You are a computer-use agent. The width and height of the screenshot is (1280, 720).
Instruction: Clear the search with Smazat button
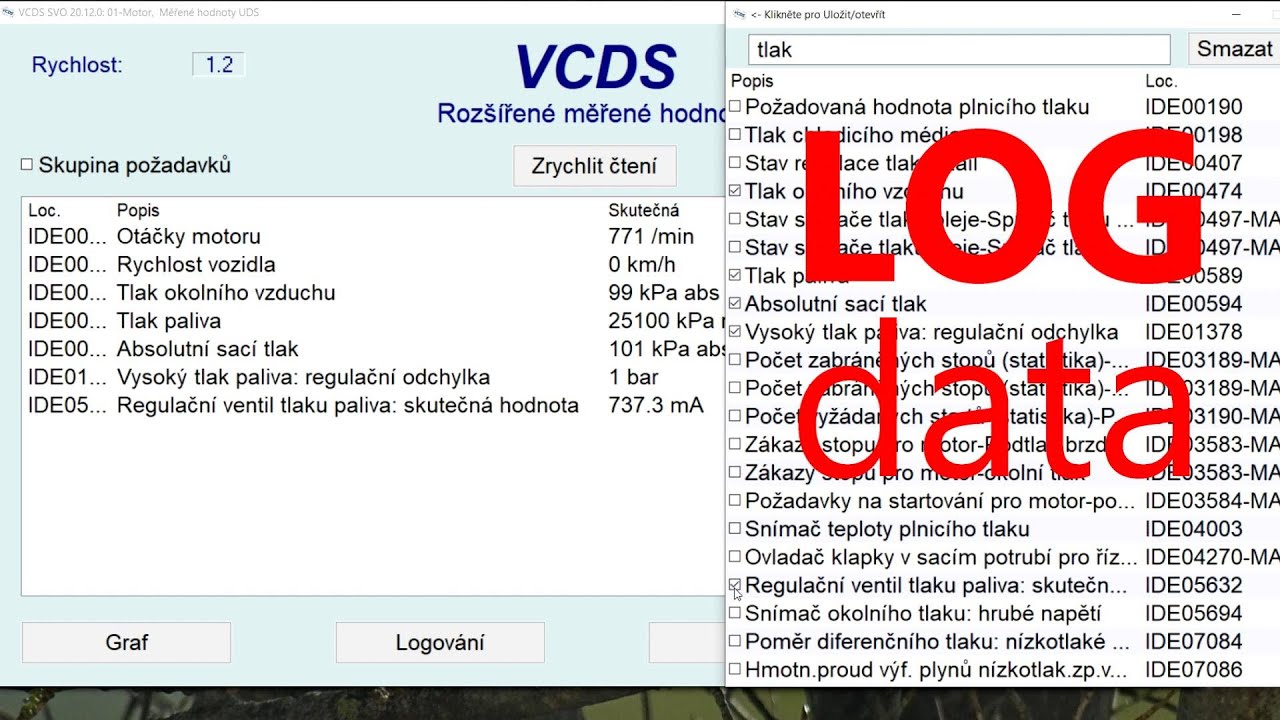pyautogui.click(x=1234, y=49)
